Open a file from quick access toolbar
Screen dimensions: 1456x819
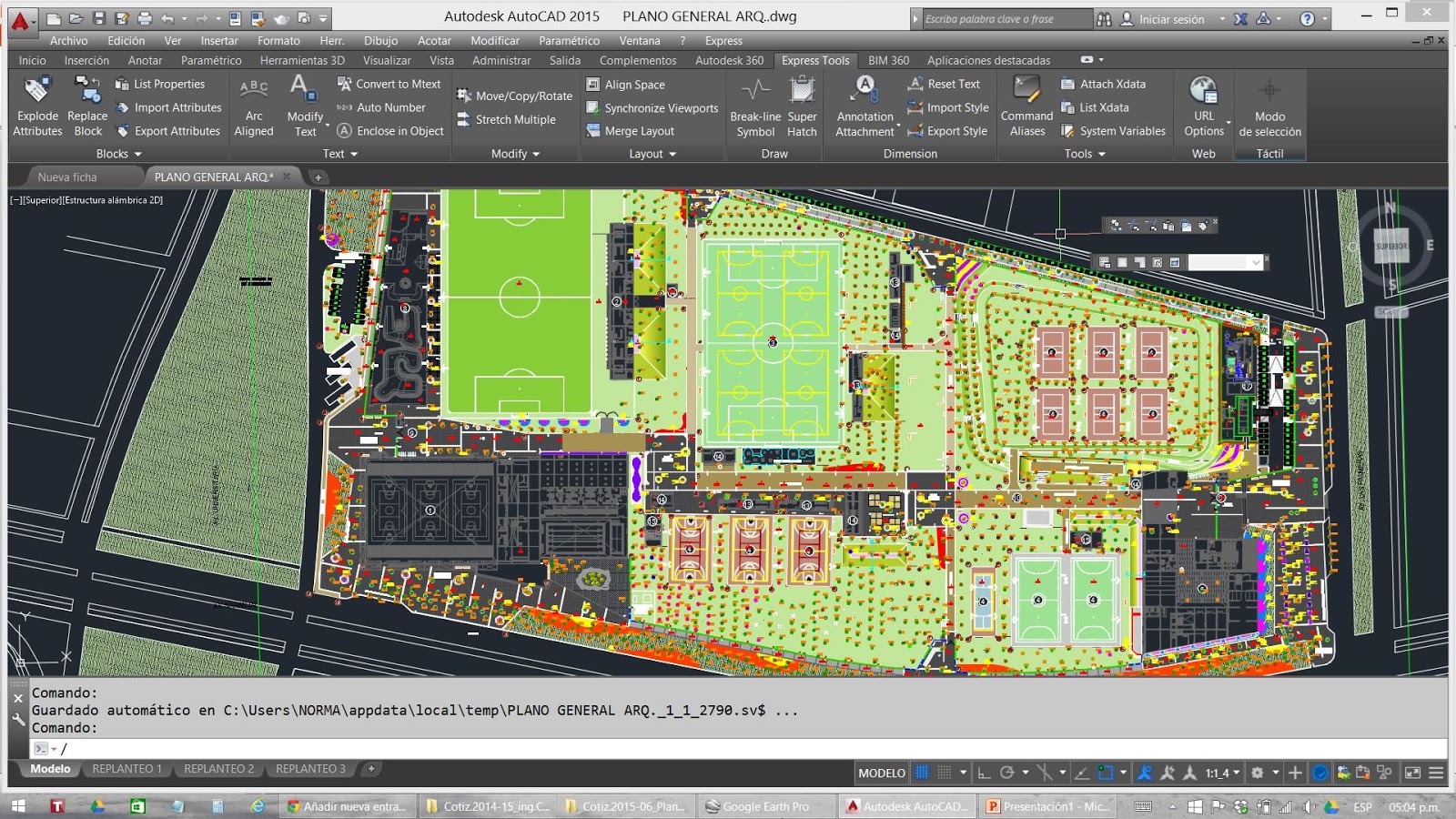point(76,18)
